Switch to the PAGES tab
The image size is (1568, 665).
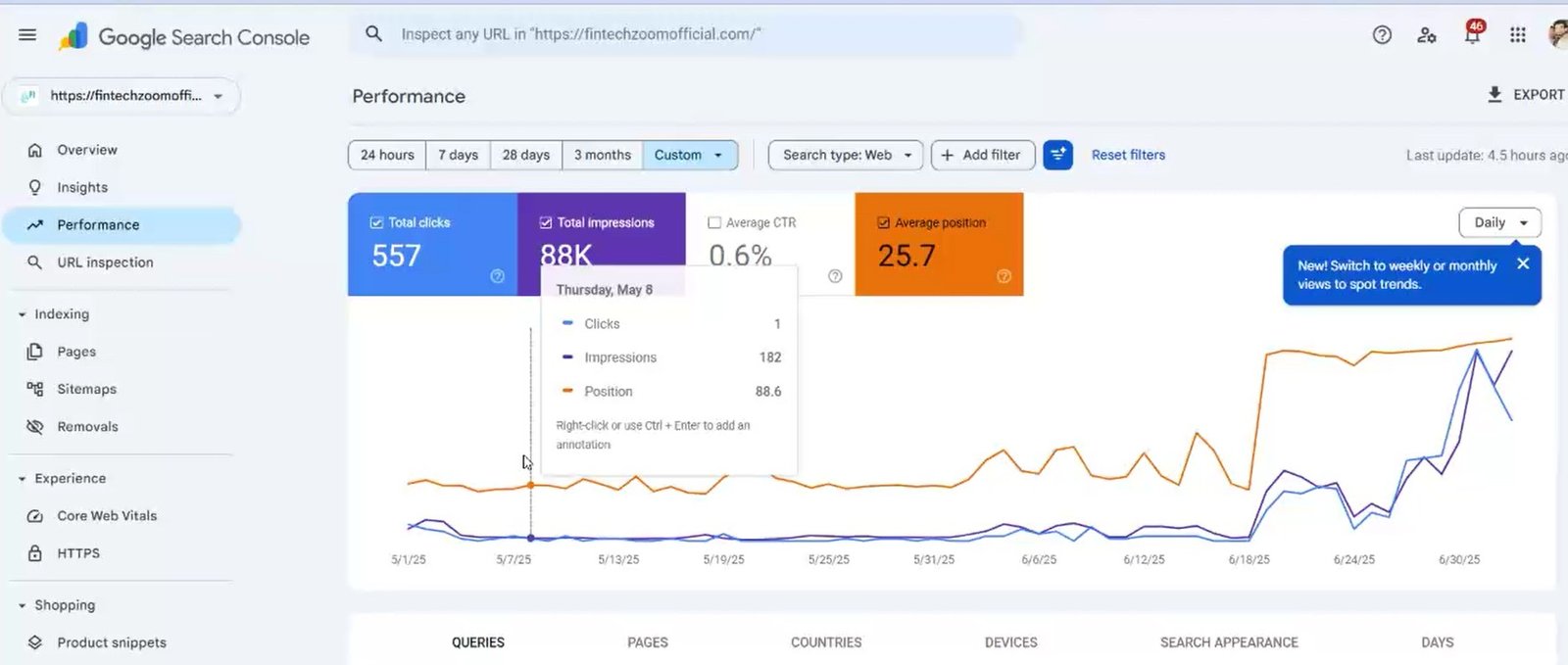[648, 642]
